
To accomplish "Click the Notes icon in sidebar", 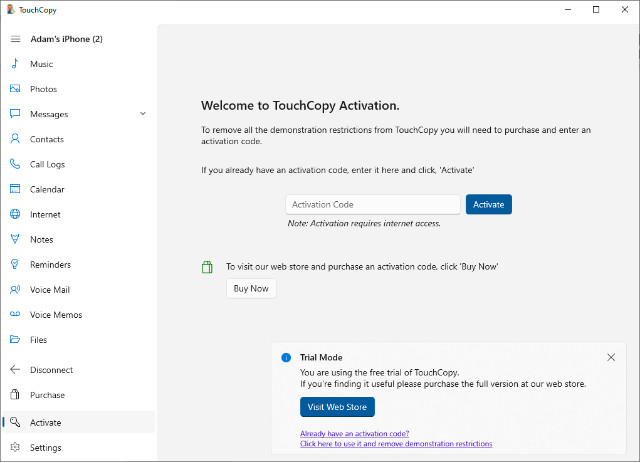I will 15,239.
